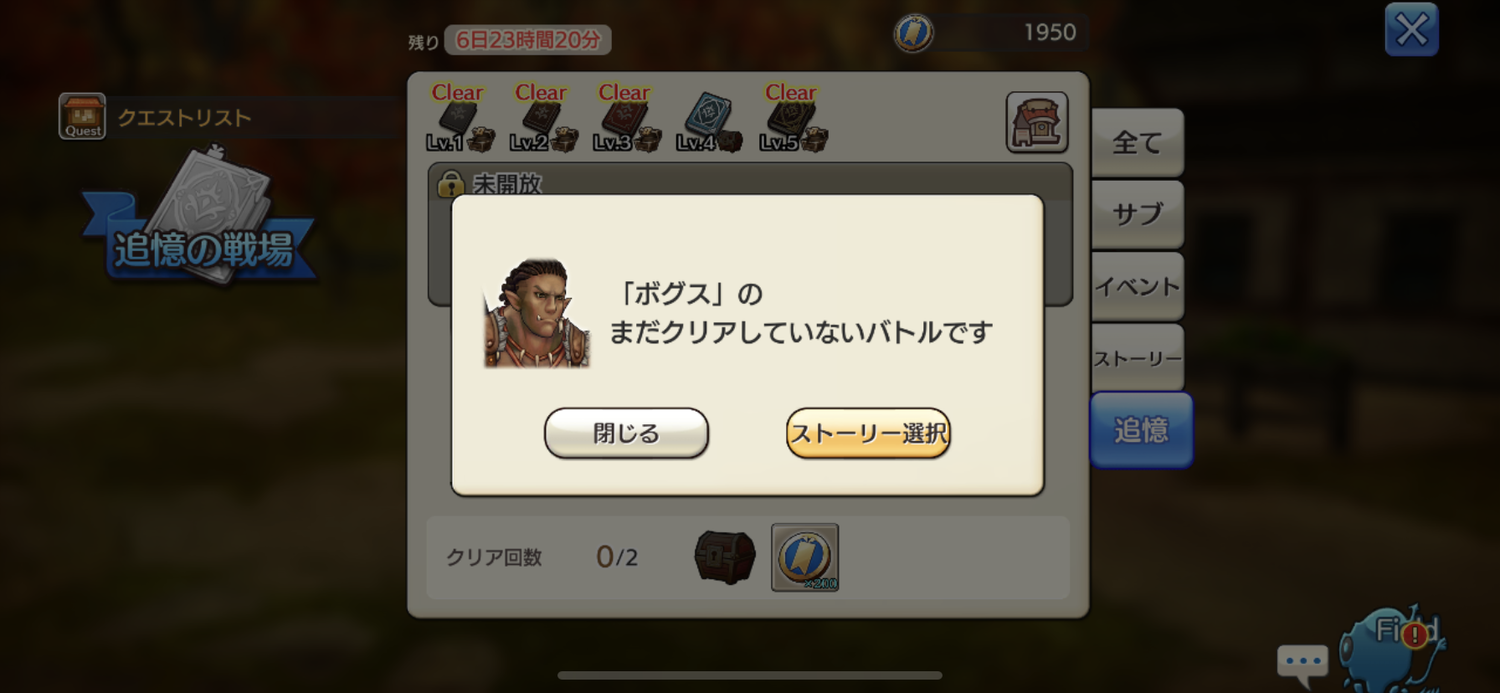This screenshot has width=1500, height=693.
Task: Switch to the 全て tab
Action: click(x=1137, y=143)
